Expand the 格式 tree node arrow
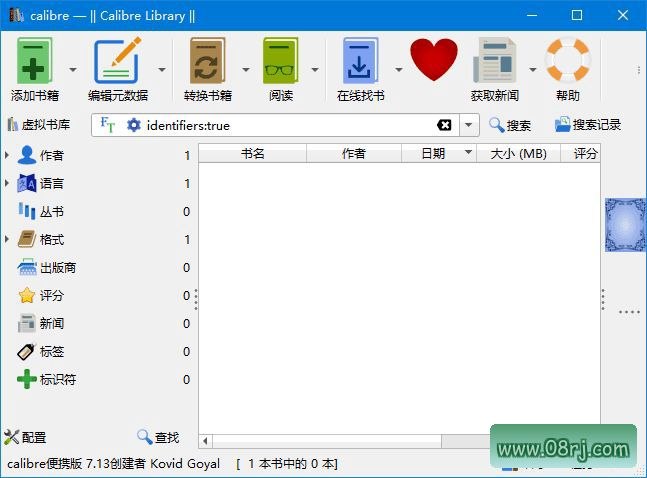This screenshot has width=647, height=478. pyautogui.click(x=7, y=239)
